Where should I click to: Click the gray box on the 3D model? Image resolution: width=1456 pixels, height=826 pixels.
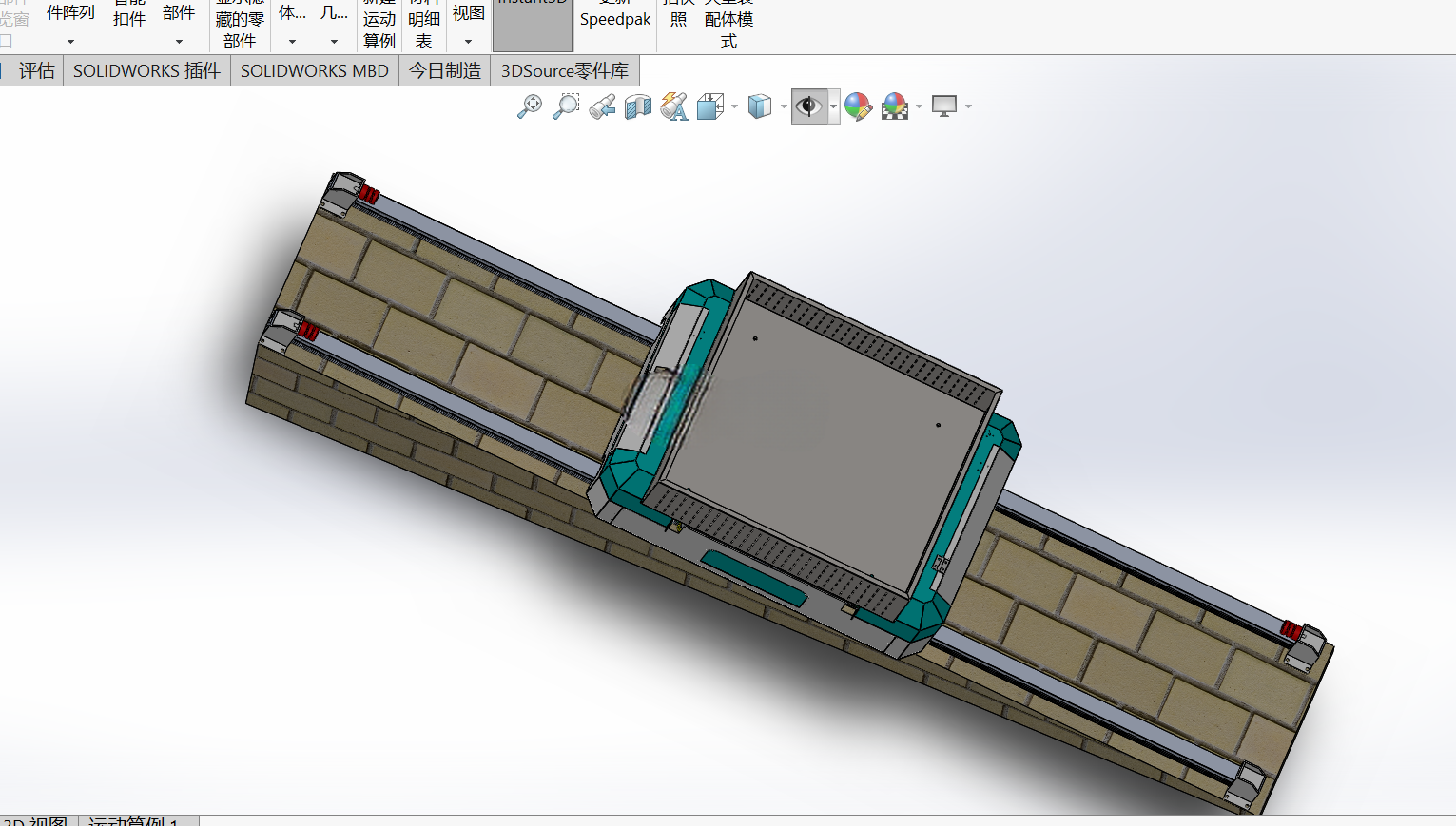point(824,447)
